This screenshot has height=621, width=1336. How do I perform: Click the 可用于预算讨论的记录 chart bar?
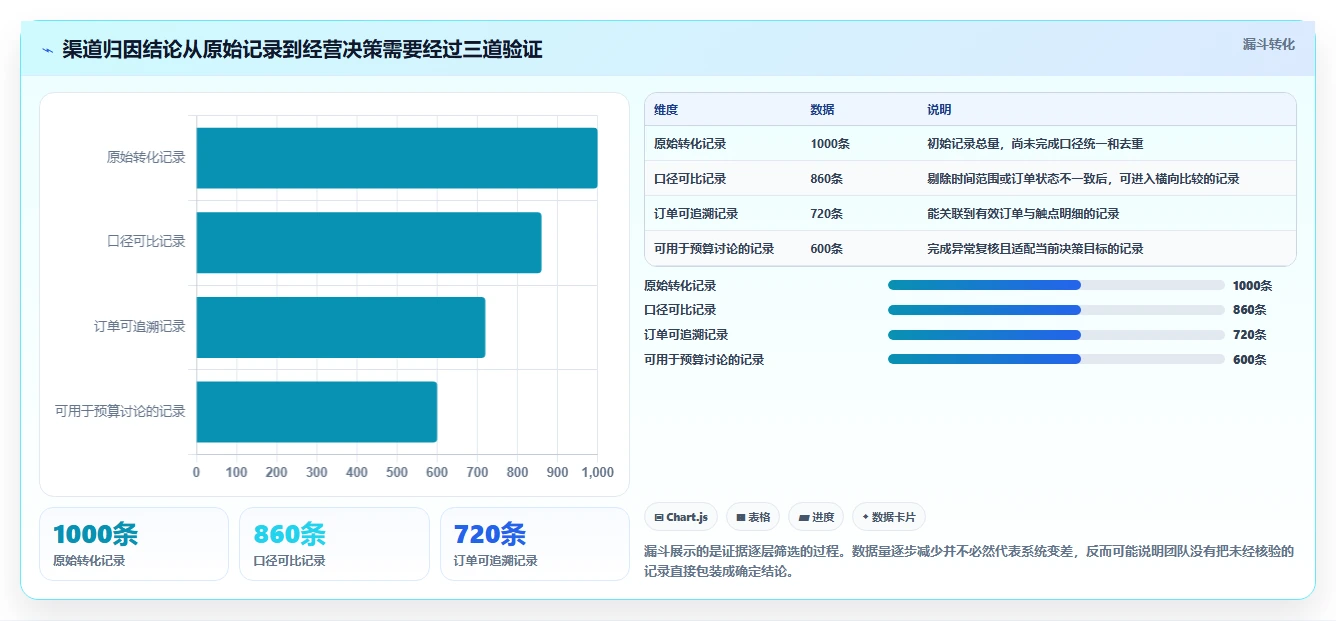tap(317, 411)
